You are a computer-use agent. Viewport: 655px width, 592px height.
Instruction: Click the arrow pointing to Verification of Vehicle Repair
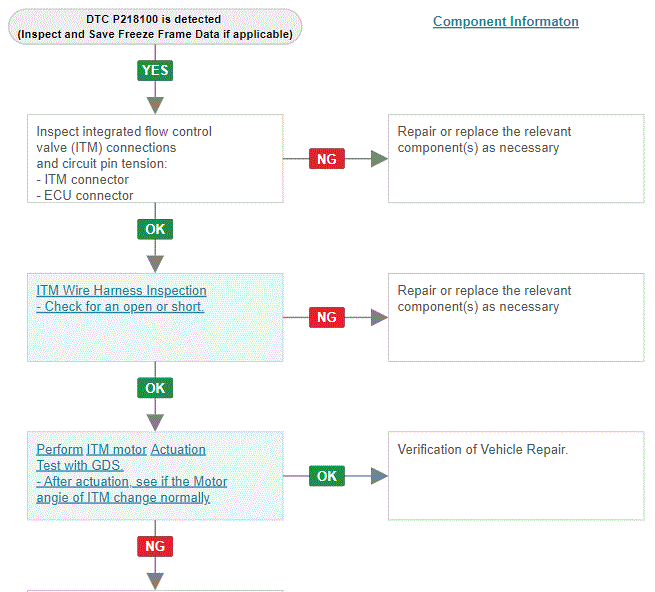(379, 476)
